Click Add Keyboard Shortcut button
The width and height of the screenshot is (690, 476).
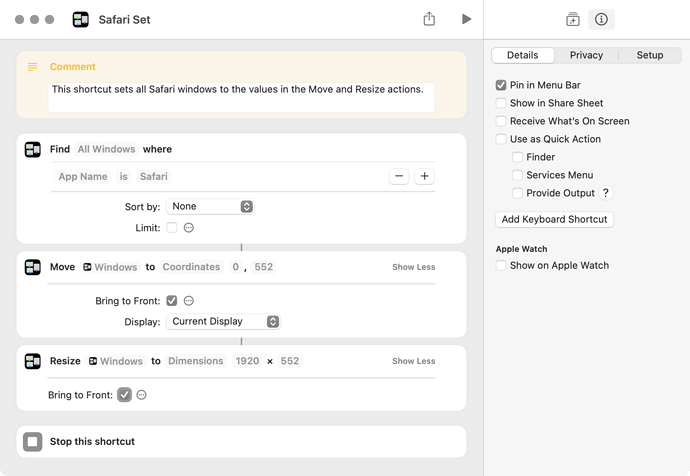coord(554,219)
